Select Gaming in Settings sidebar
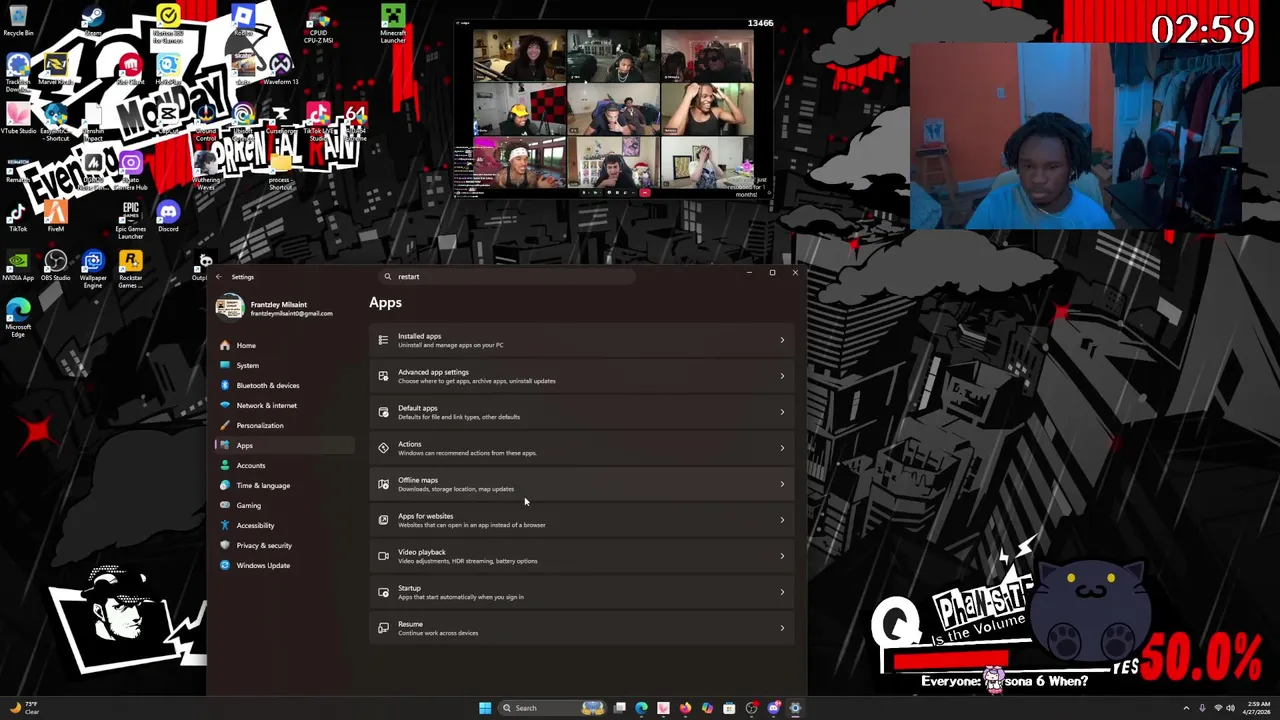This screenshot has height=720, width=1280. tap(284, 505)
